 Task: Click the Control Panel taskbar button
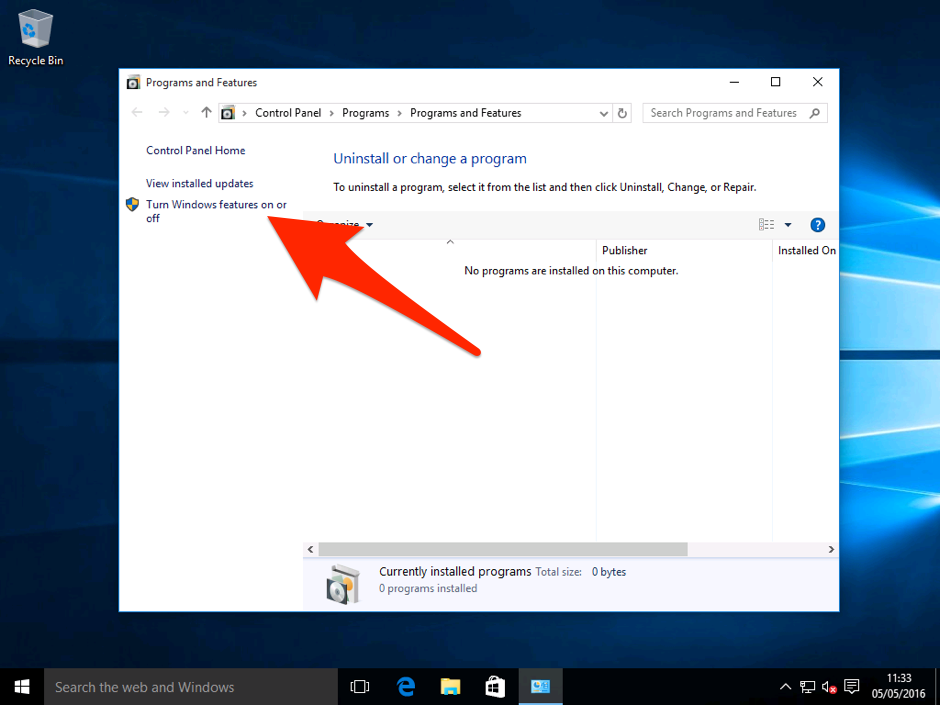coord(540,687)
